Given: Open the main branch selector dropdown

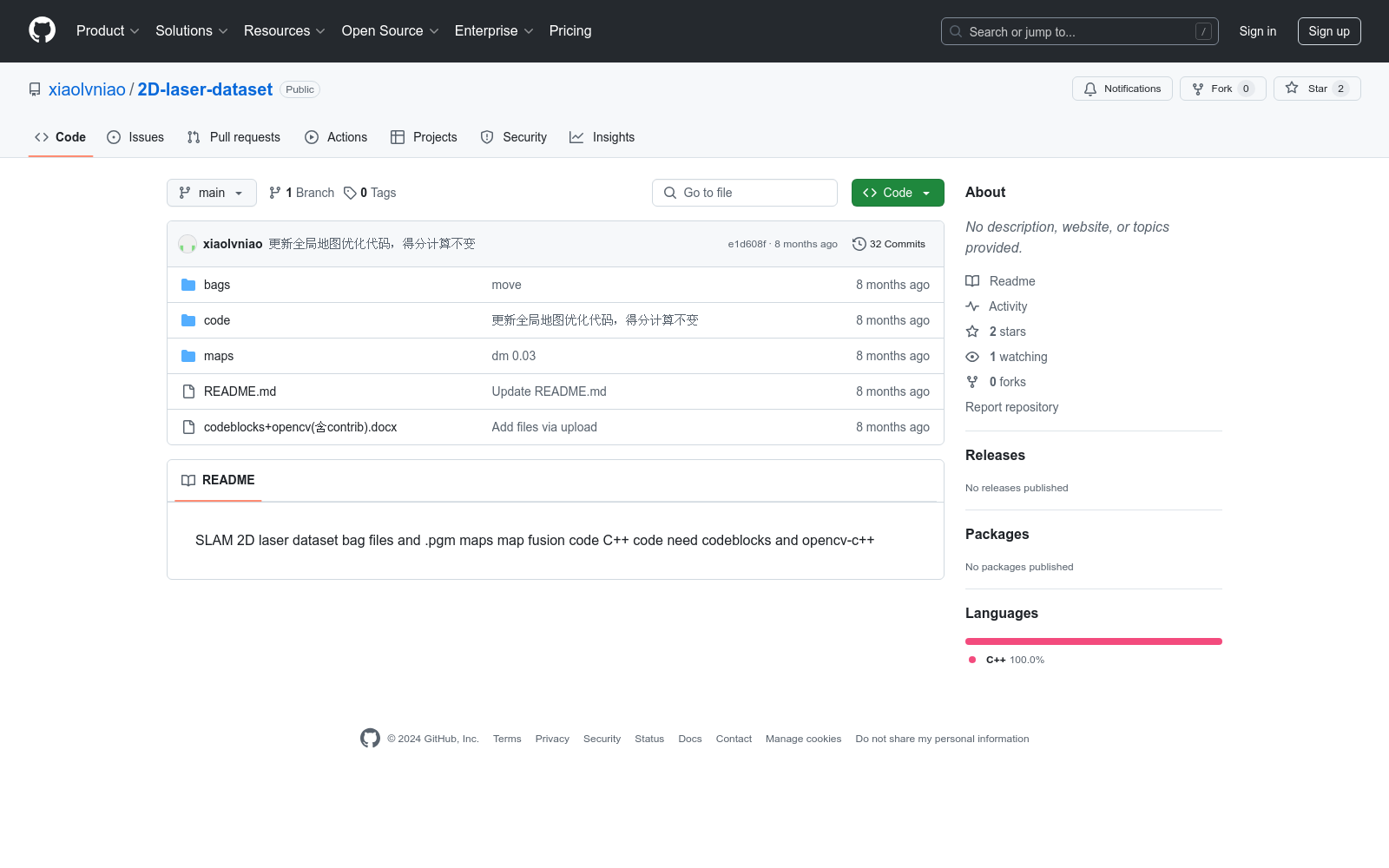Looking at the screenshot, I should tap(212, 193).
